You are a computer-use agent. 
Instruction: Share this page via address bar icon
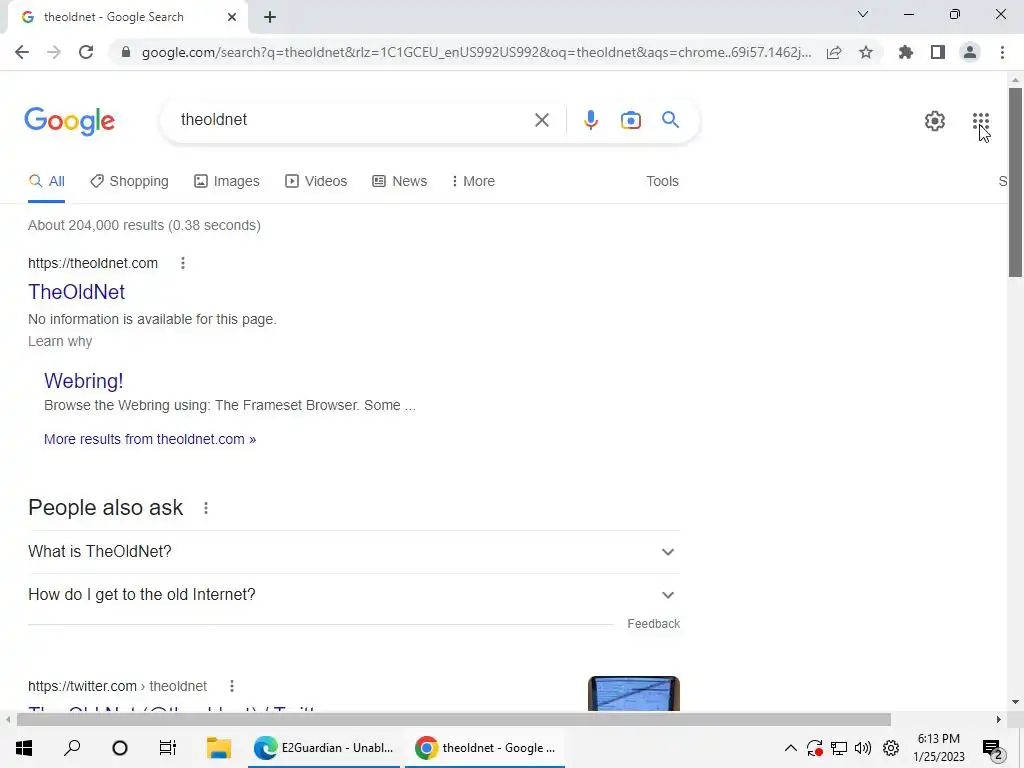(834, 52)
